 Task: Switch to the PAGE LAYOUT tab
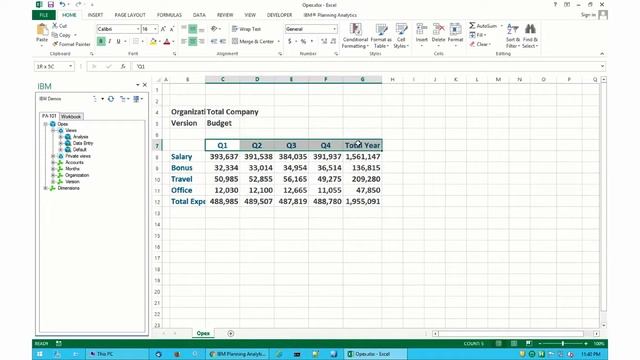coord(130,15)
